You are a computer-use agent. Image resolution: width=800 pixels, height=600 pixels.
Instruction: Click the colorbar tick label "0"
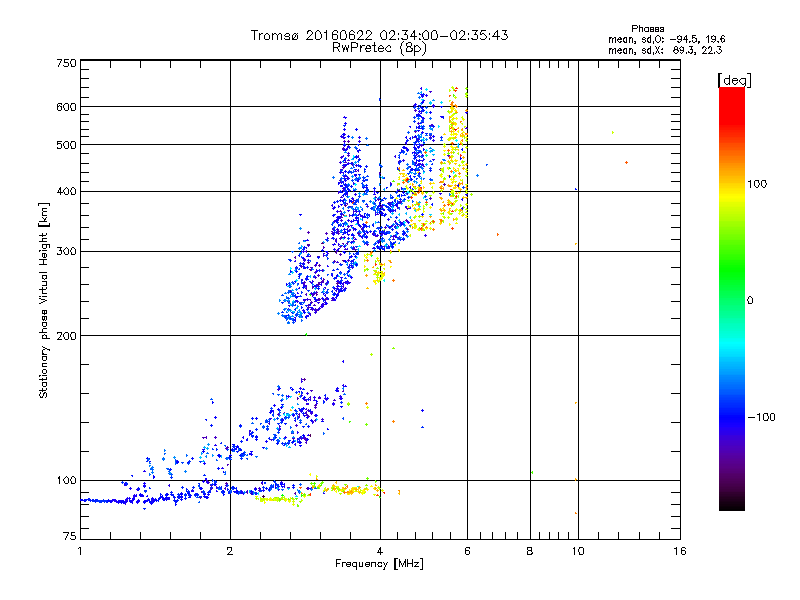(x=750, y=300)
